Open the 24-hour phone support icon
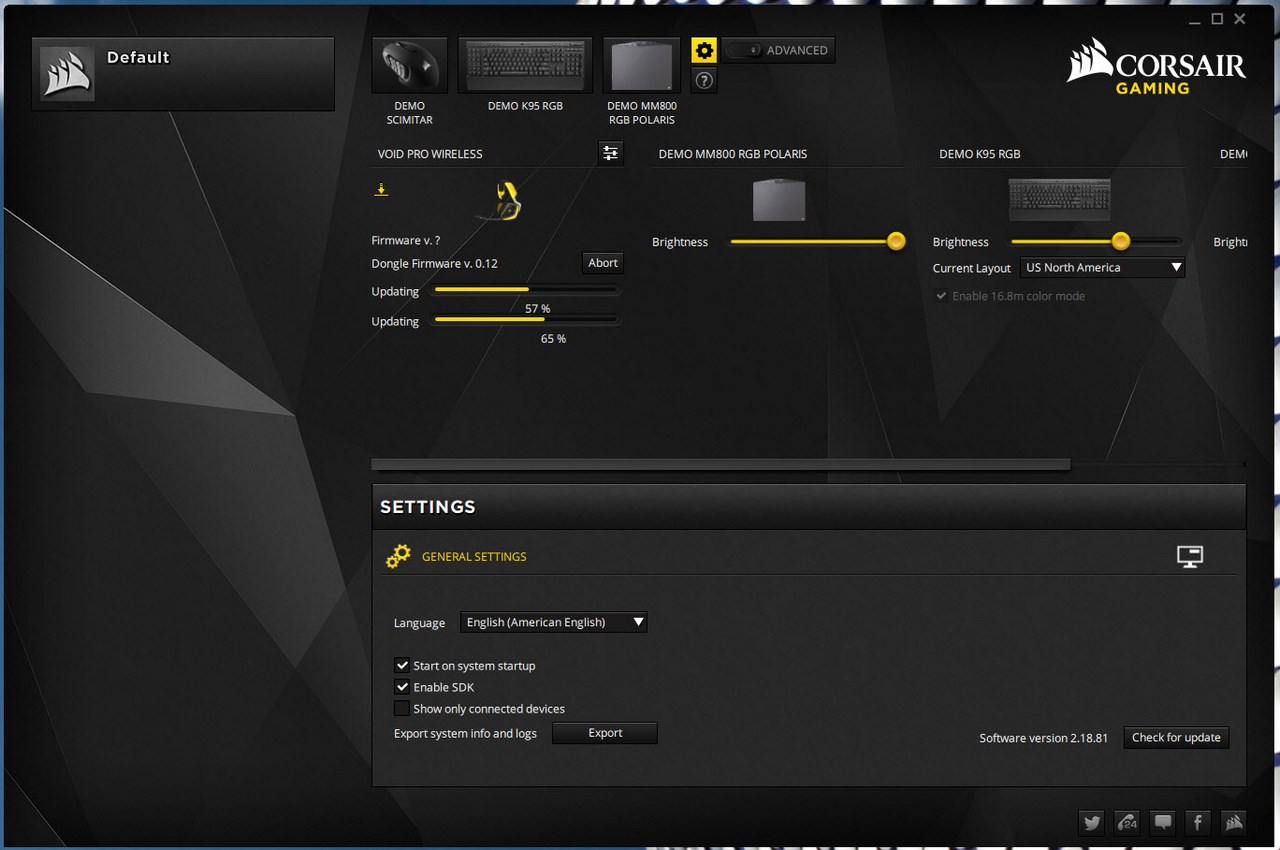 tap(1127, 822)
